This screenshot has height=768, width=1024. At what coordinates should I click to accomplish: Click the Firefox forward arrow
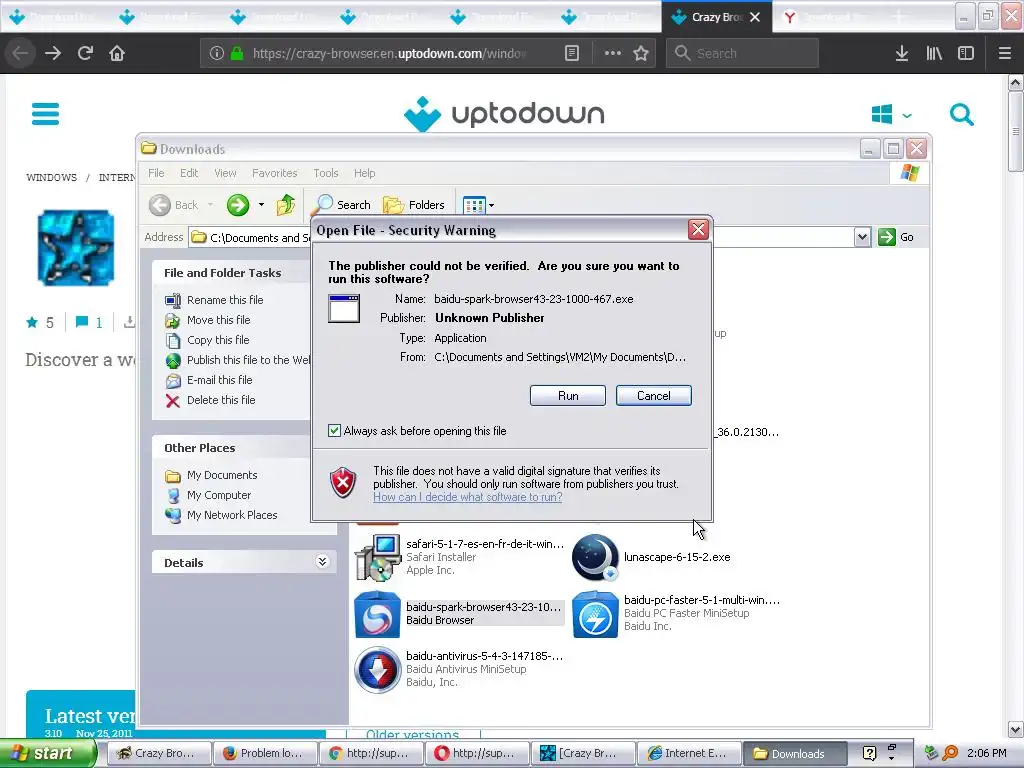(x=53, y=53)
